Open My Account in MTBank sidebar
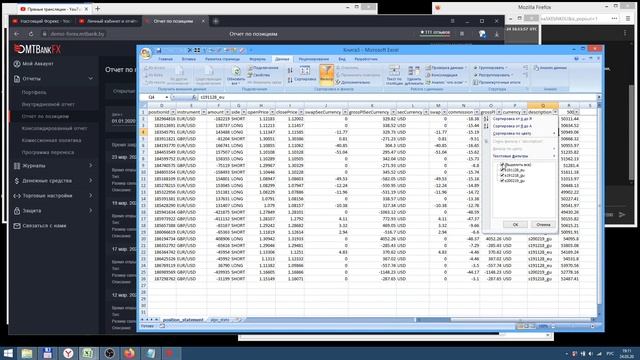Screen dimensions: 640x360 pyautogui.click(x=38, y=64)
